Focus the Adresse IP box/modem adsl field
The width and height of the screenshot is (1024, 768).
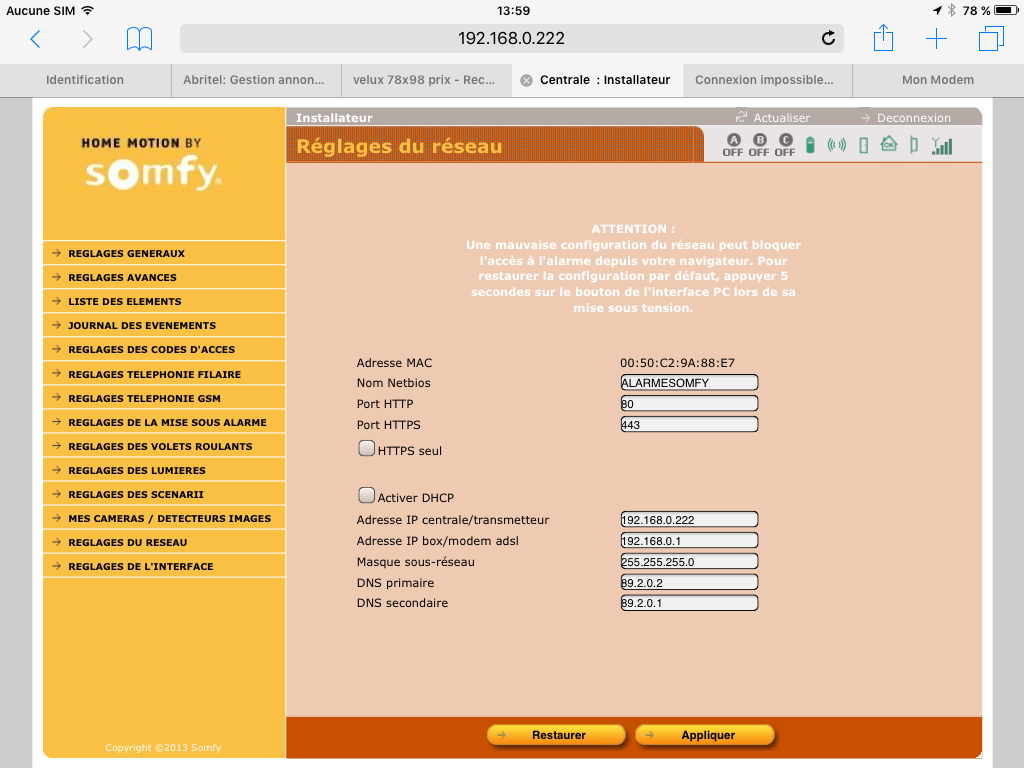tap(689, 541)
